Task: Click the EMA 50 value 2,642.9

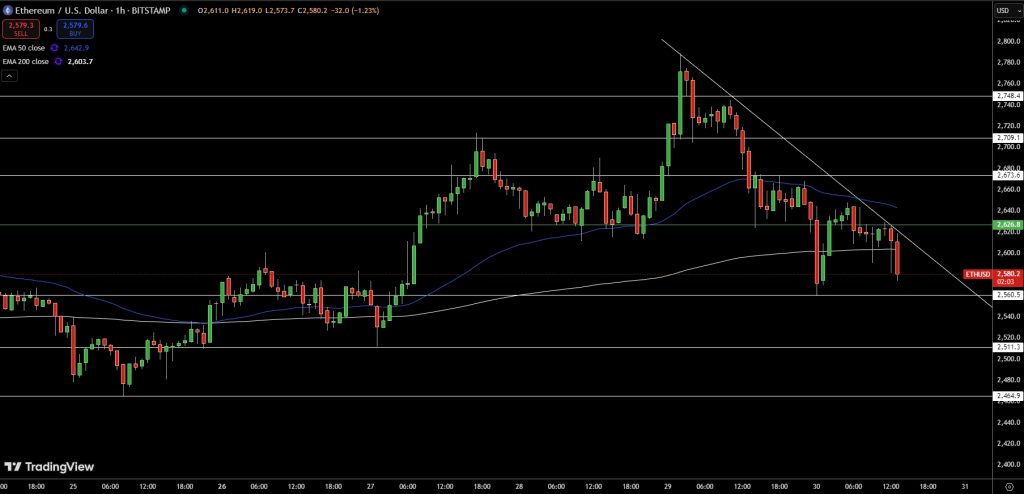Action: (76, 48)
